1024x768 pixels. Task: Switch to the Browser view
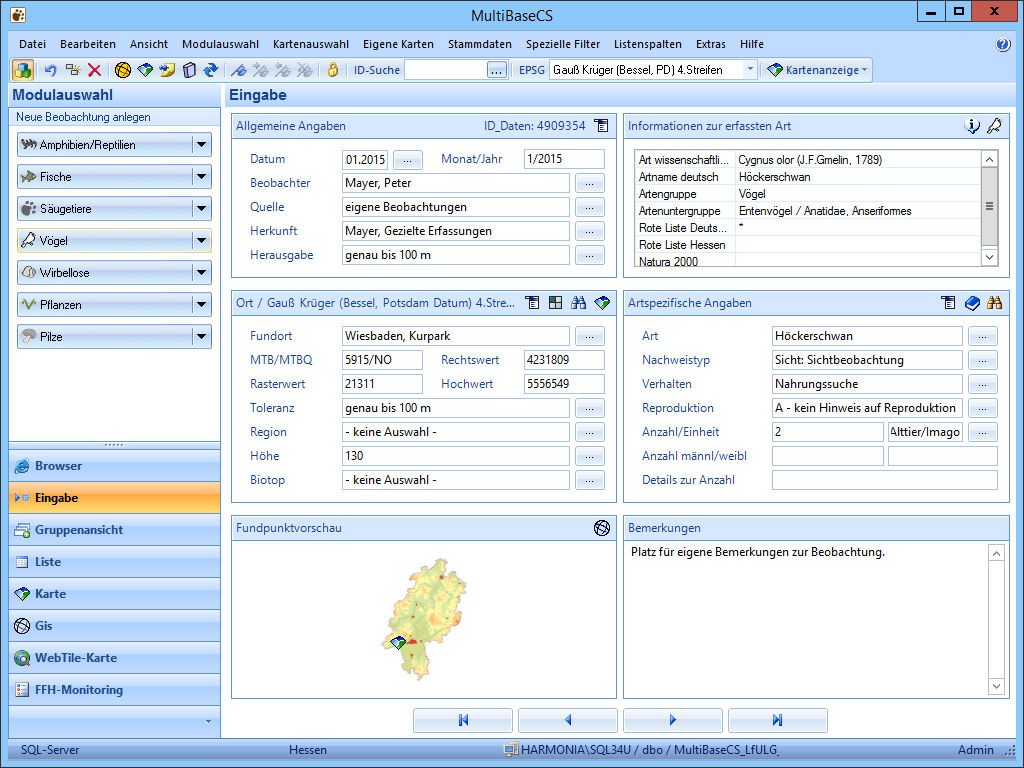tap(114, 466)
